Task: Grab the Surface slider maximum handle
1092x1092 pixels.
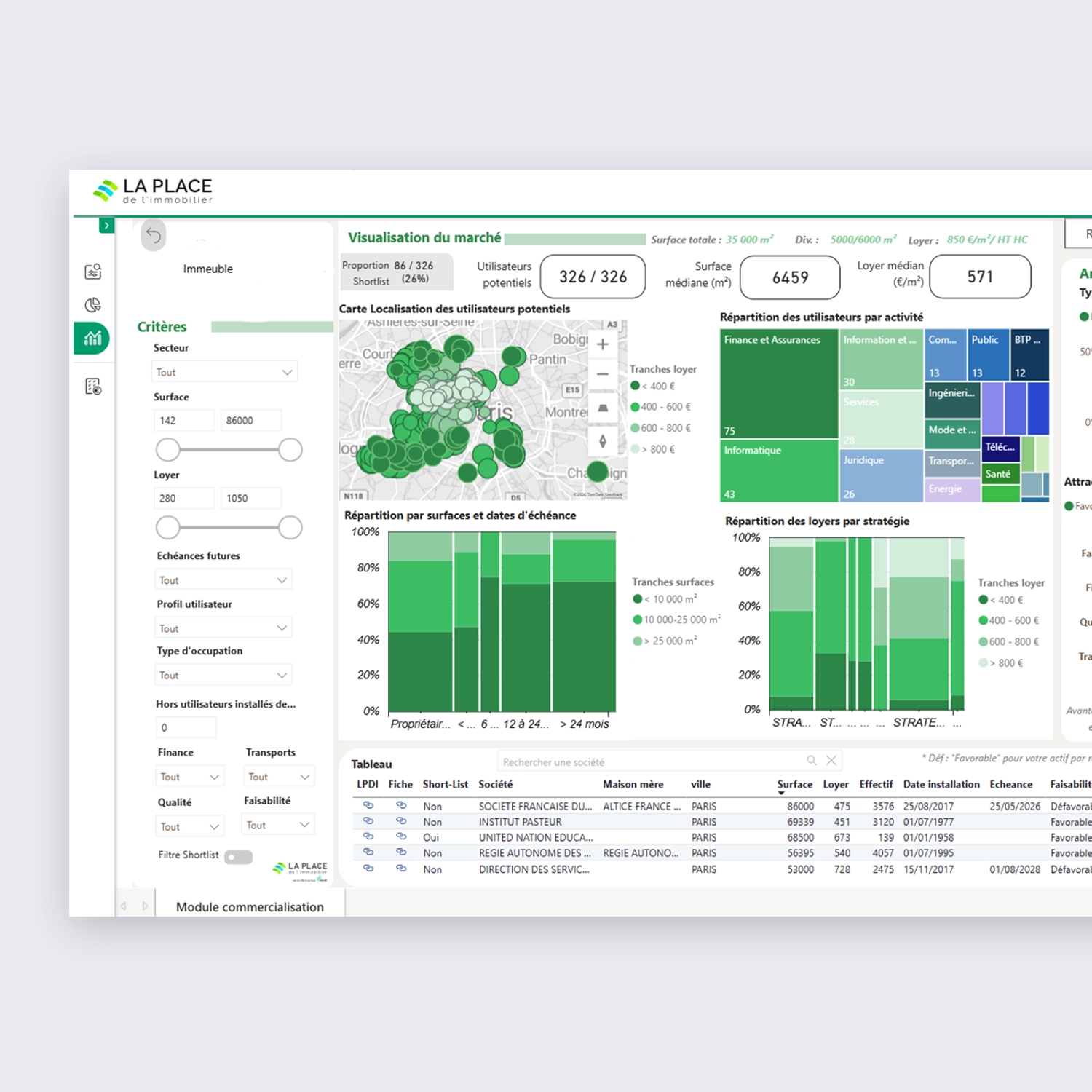Action: click(x=290, y=450)
